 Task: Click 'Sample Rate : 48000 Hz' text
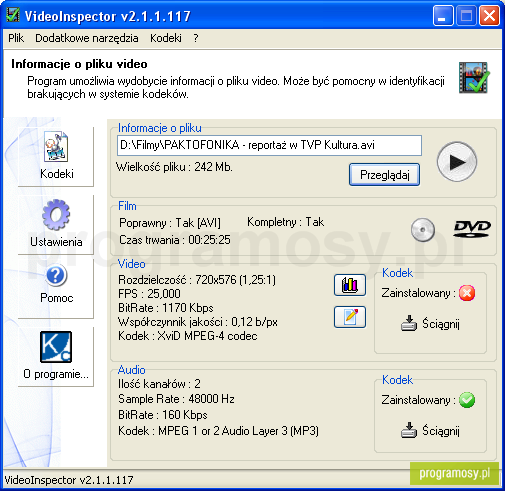(x=176, y=399)
